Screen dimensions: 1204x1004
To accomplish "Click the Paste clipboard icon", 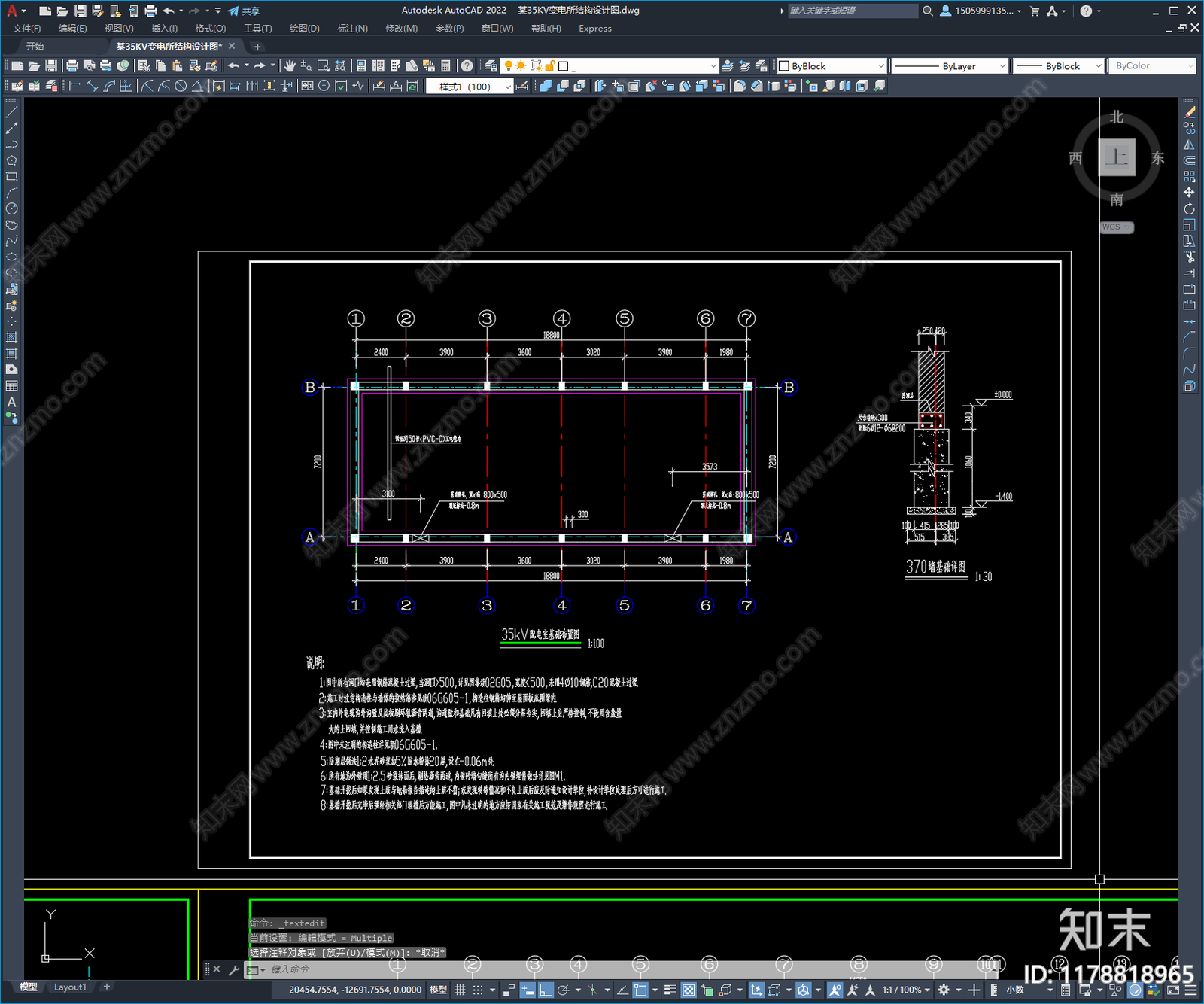I will click(x=178, y=66).
